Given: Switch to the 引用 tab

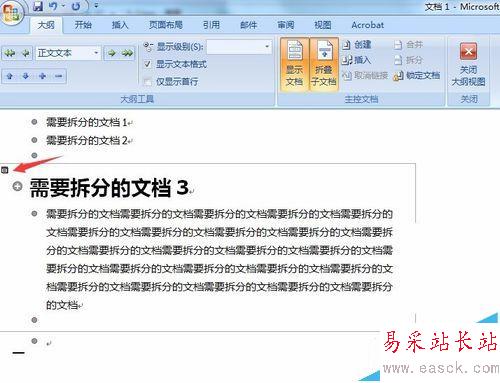Looking at the screenshot, I should (211, 25).
